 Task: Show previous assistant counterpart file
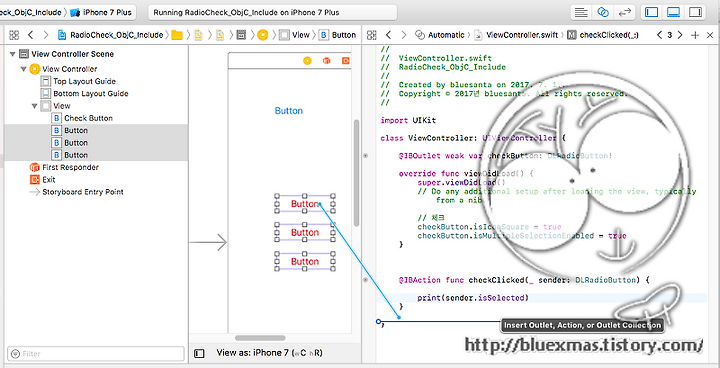(659, 35)
